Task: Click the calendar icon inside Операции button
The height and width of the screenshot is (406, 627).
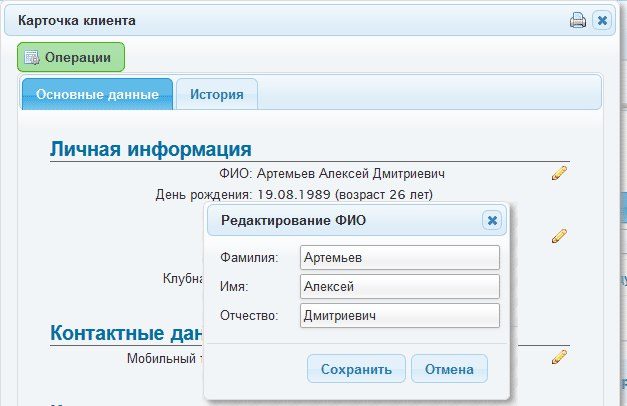Action: pos(32,58)
